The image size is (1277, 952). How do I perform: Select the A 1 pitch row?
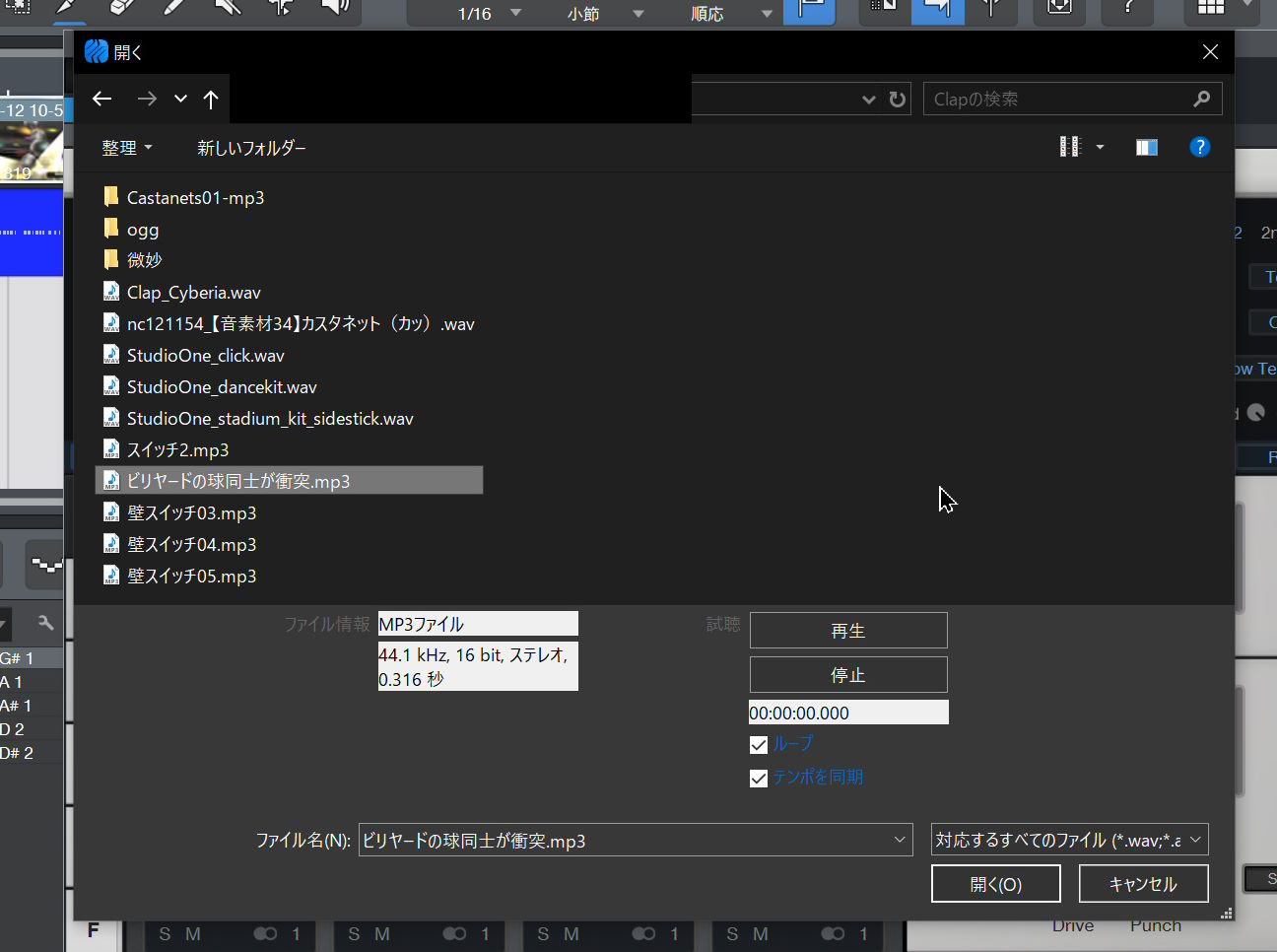coord(32,682)
